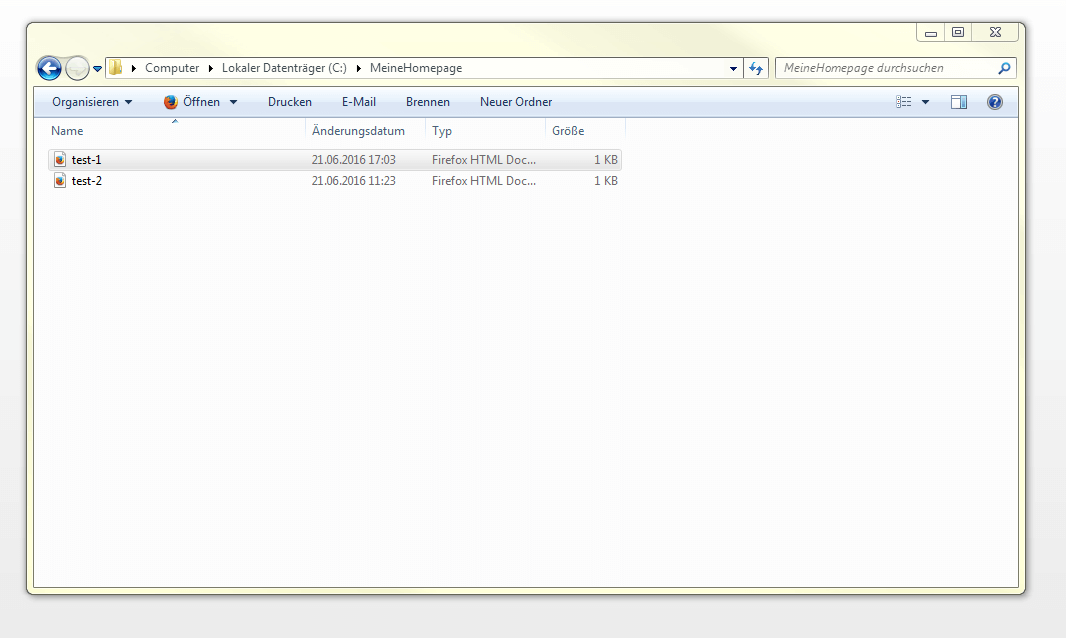Toggle the preview pane icon

(958, 102)
